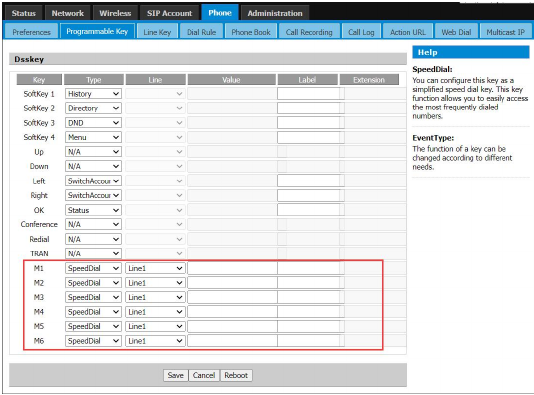The height and width of the screenshot is (395, 534).
Task: Switch to the Network tab
Action: point(67,13)
